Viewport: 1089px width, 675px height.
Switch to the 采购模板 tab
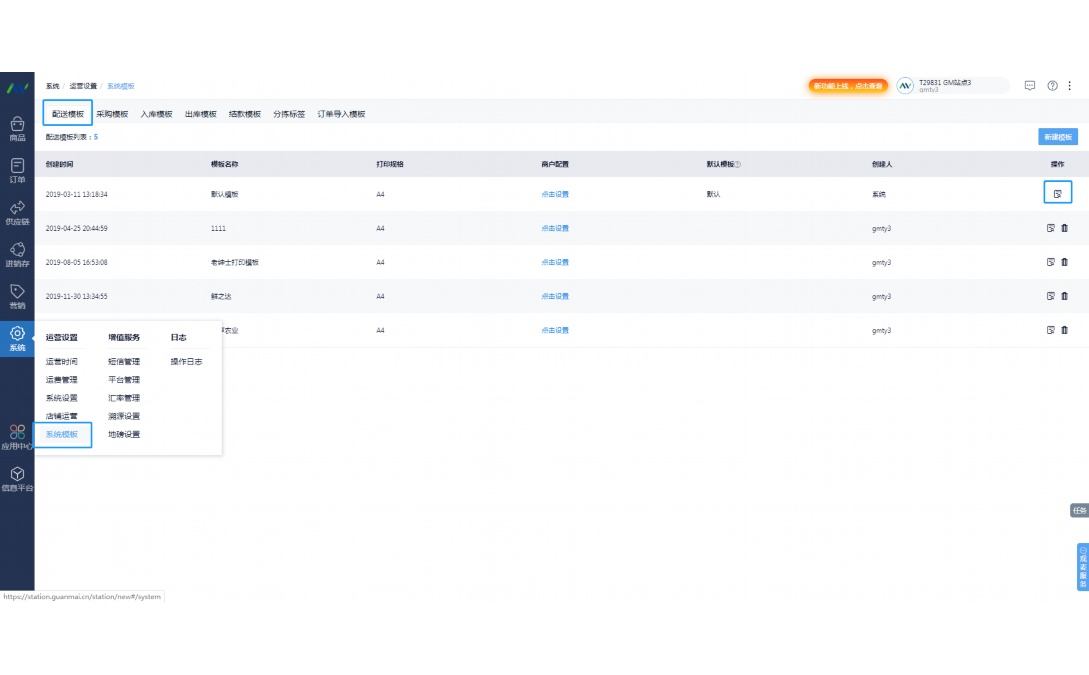(112, 114)
